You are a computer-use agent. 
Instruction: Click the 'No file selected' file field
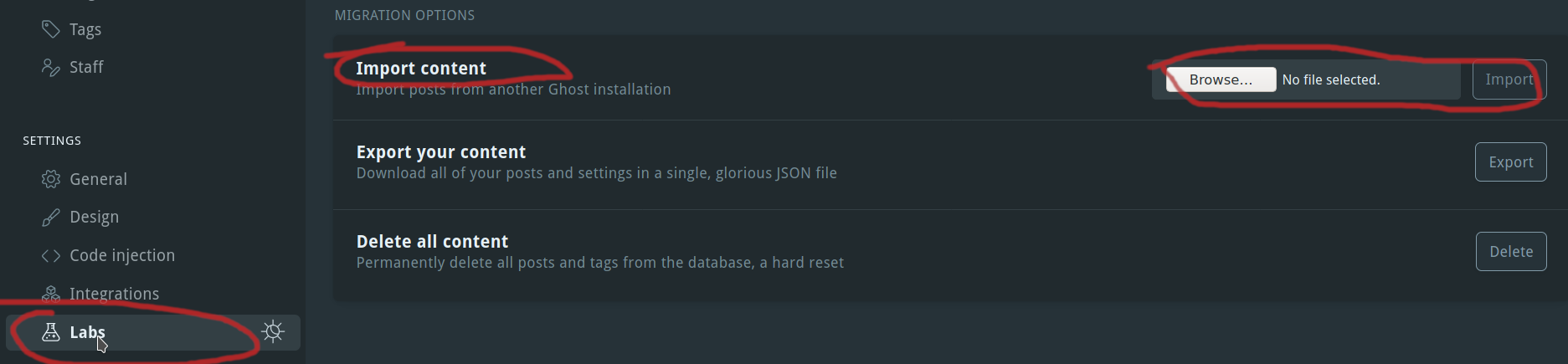pyautogui.click(x=1306, y=79)
